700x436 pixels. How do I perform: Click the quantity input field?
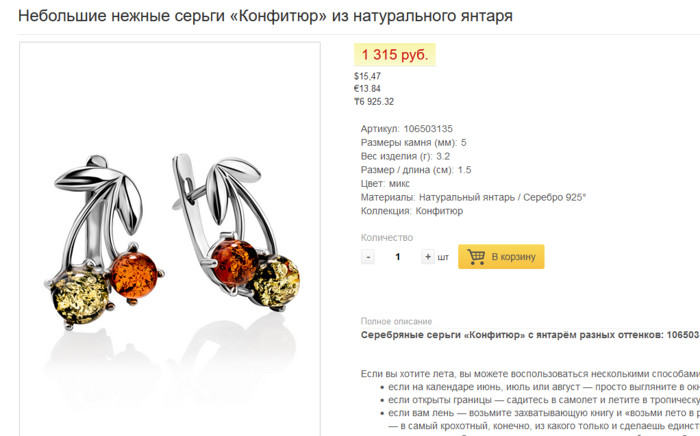point(398,257)
